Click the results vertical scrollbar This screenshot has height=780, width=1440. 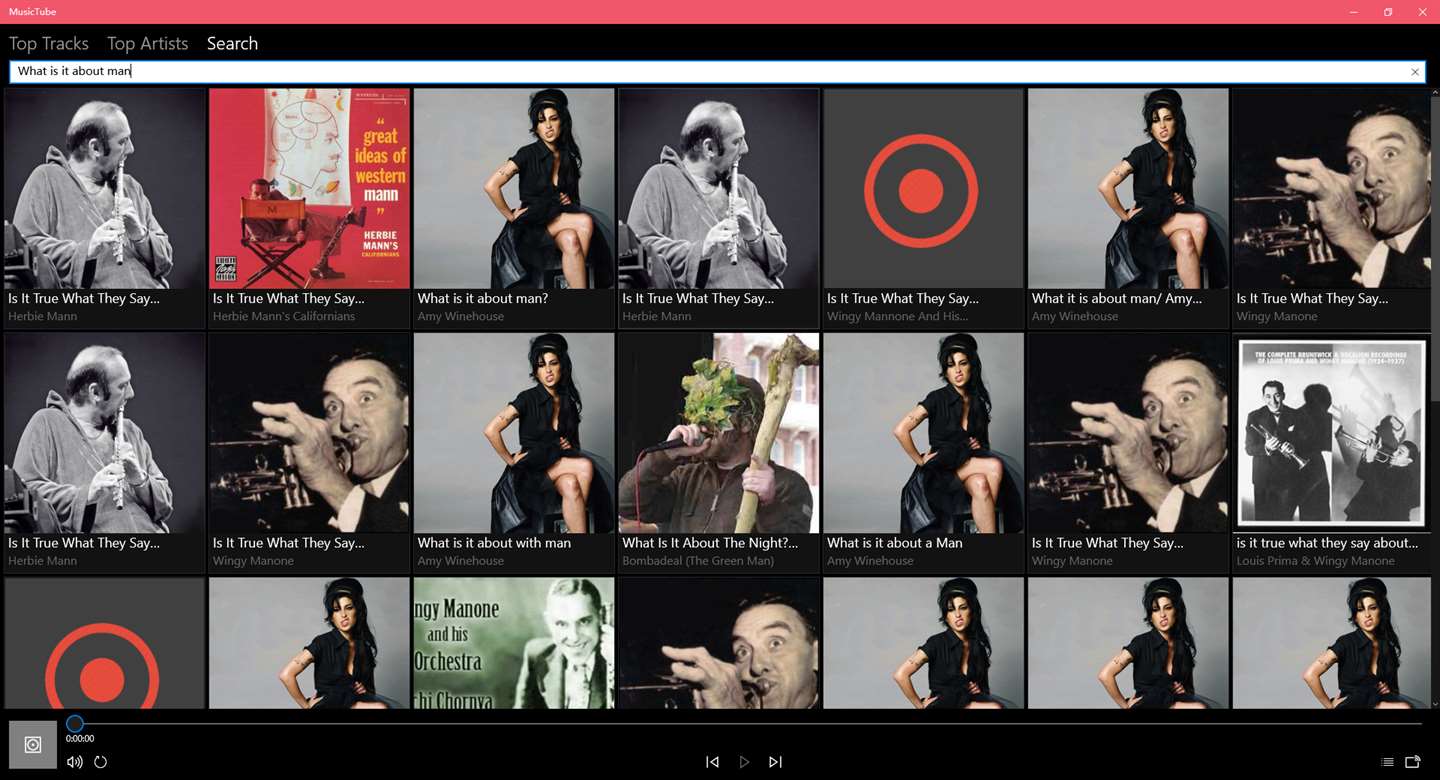click(x=1435, y=250)
